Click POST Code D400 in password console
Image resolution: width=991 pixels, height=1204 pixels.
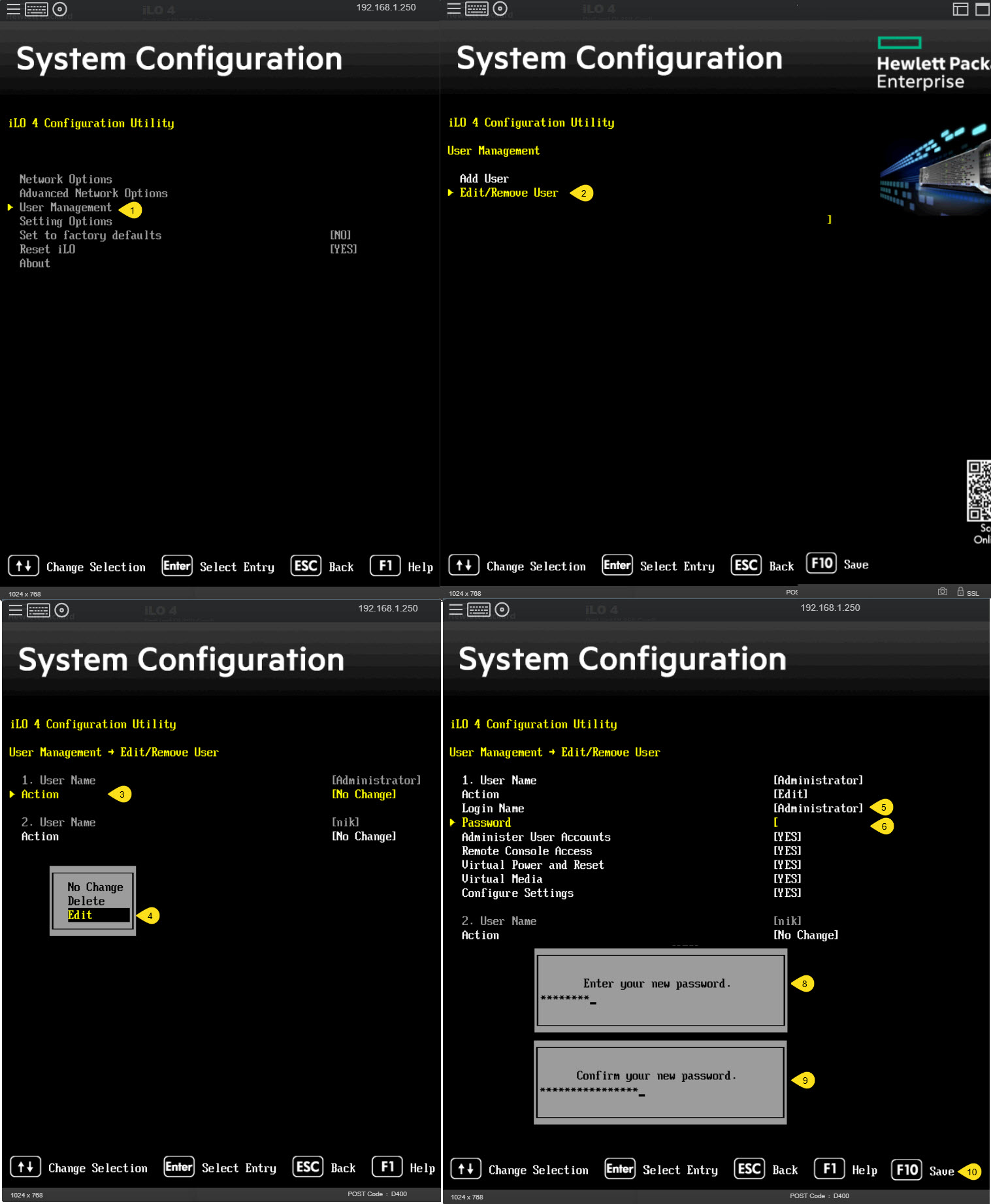[x=819, y=1196]
